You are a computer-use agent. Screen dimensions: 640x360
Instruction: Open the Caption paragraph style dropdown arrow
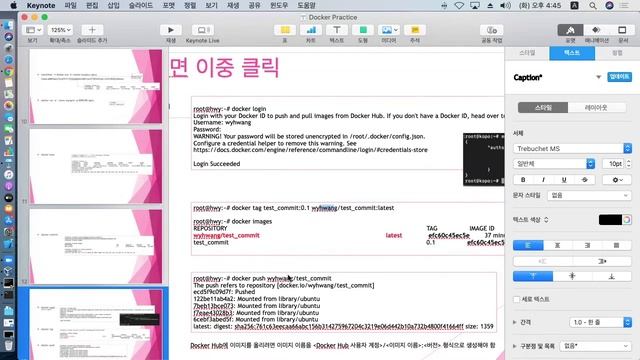click(x=598, y=77)
